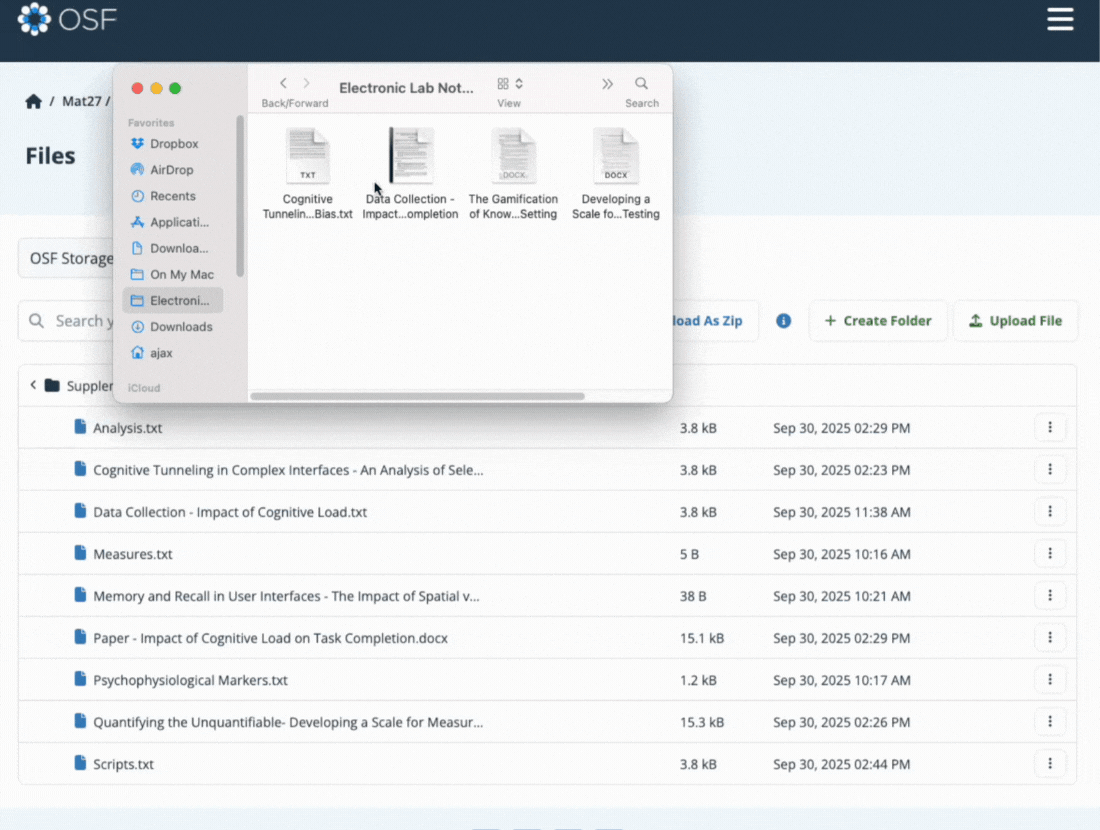Select the Data Collection document thumbnail
Viewport: 1100px width, 830px height.
click(410, 155)
